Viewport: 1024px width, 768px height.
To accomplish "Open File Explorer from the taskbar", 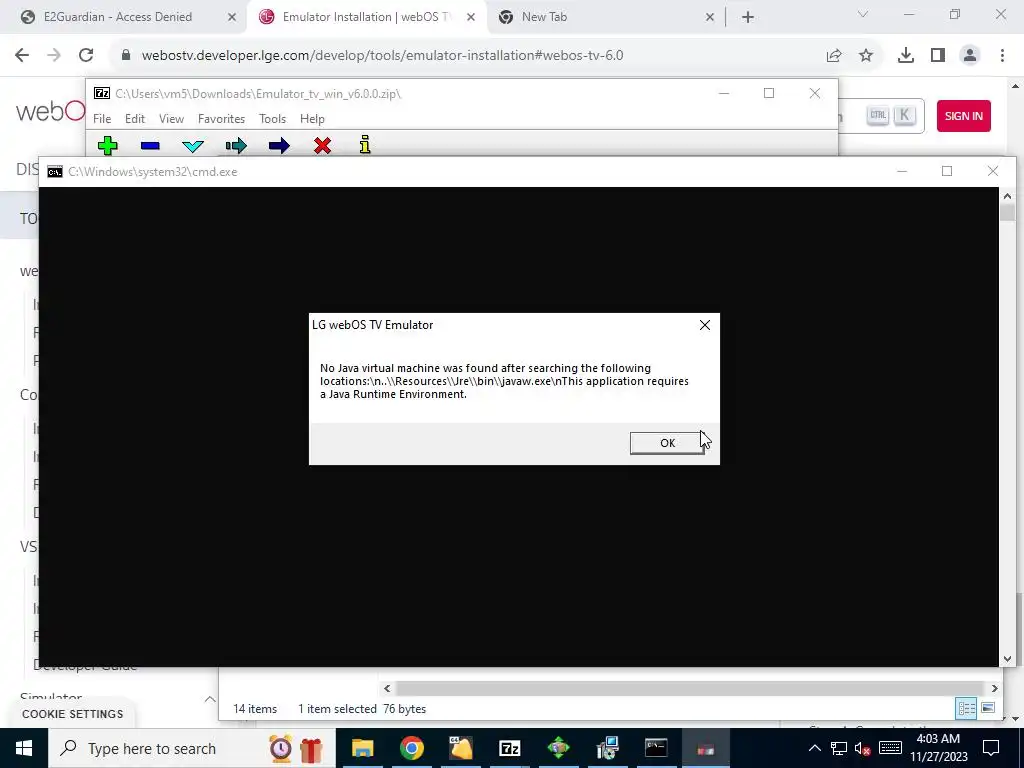I will coord(362,748).
